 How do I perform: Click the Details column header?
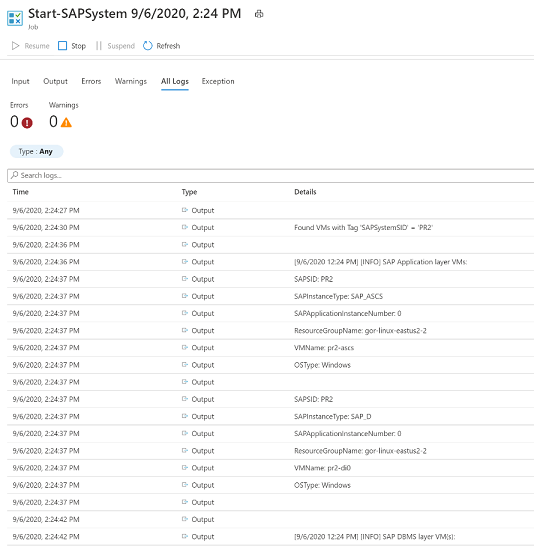(305, 192)
